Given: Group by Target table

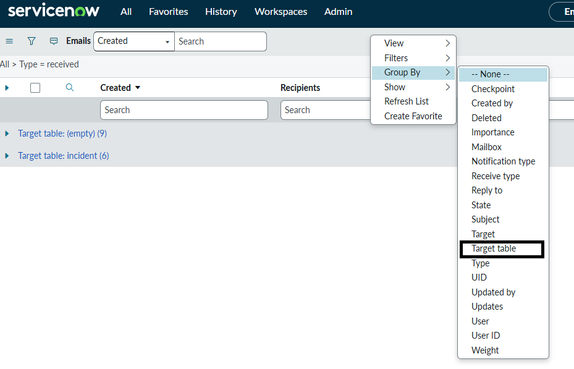Looking at the screenshot, I should tap(502, 249).
